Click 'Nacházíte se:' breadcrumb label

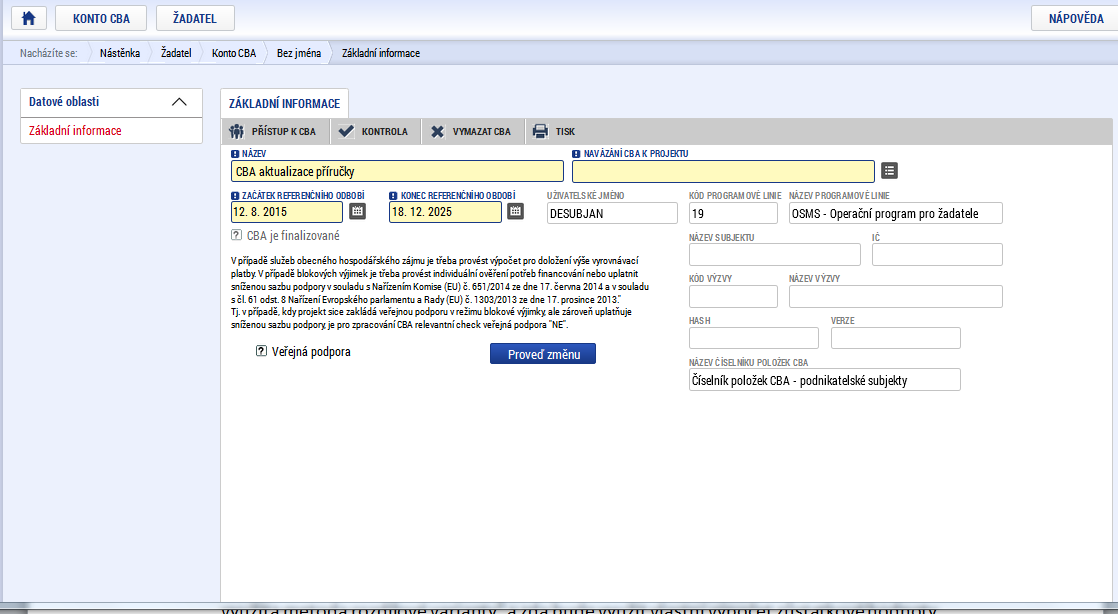click(48, 53)
